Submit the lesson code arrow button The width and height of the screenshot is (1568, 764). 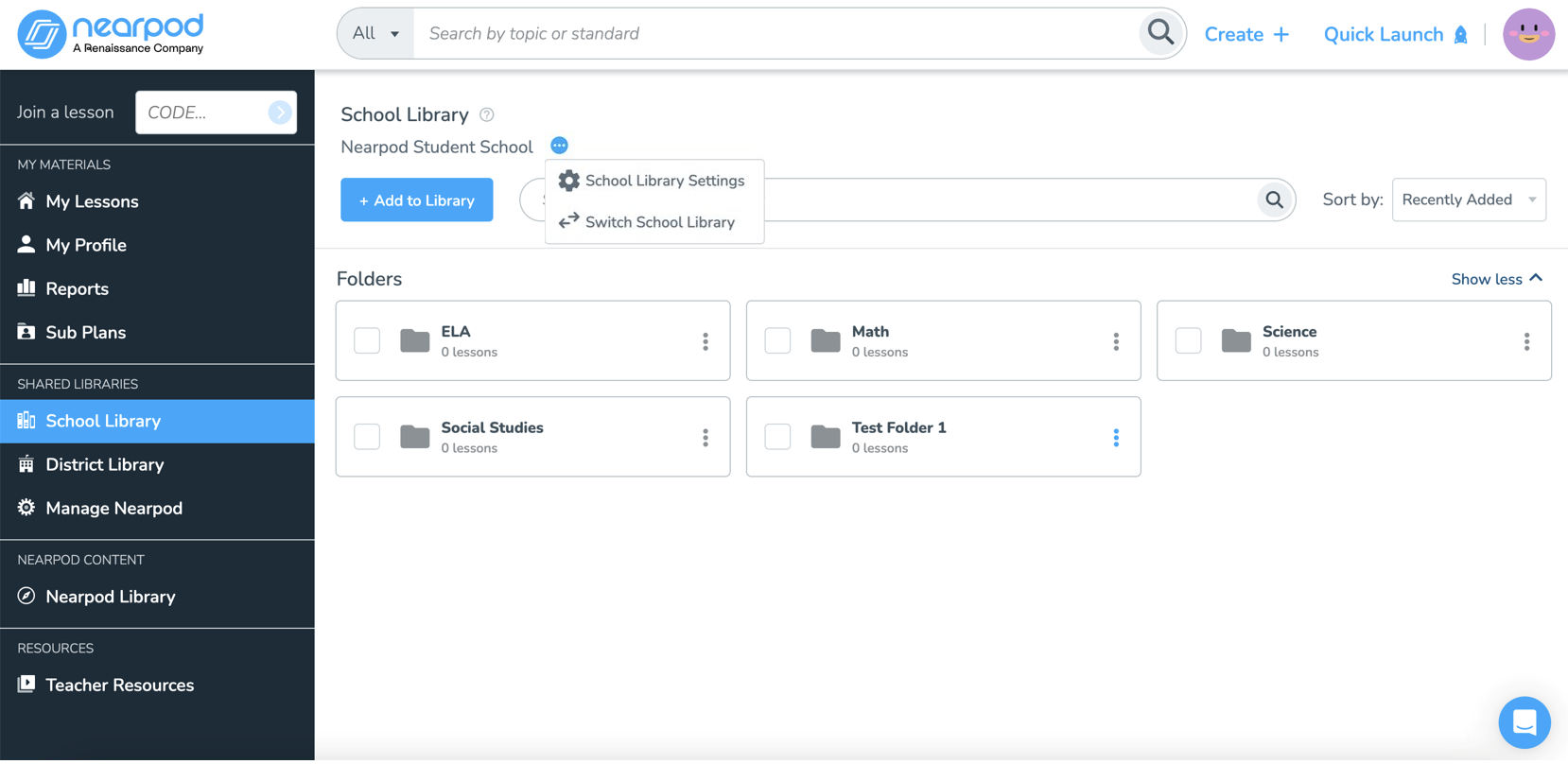click(x=280, y=113)
